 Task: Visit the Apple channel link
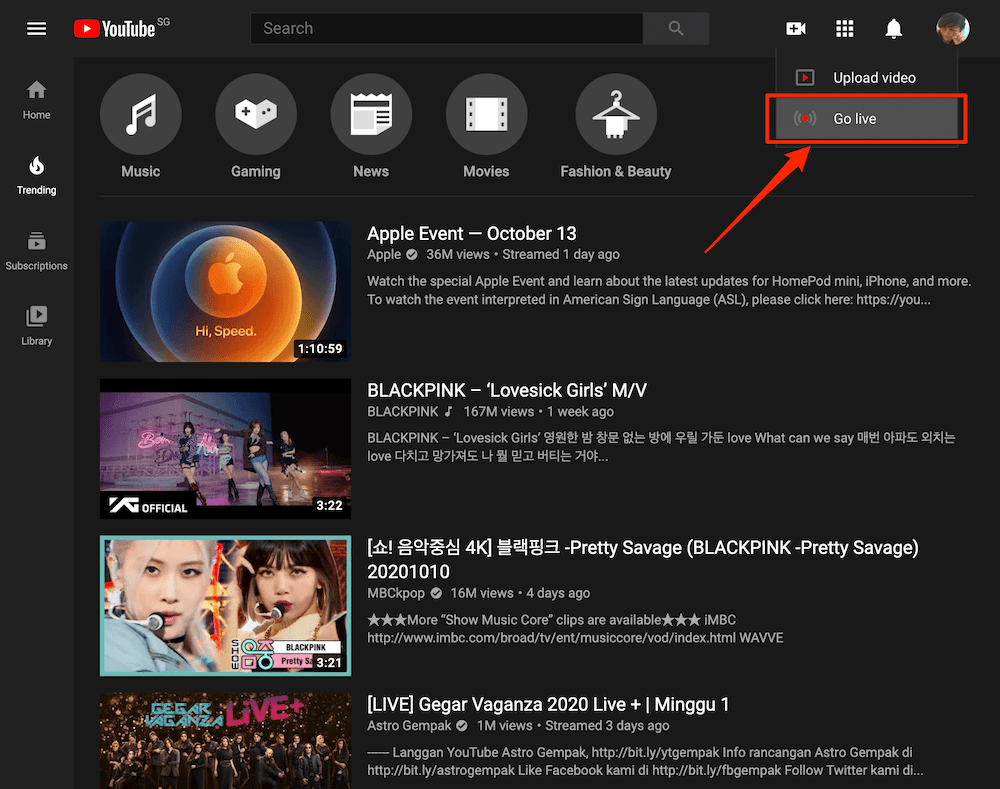click(384, 254)
